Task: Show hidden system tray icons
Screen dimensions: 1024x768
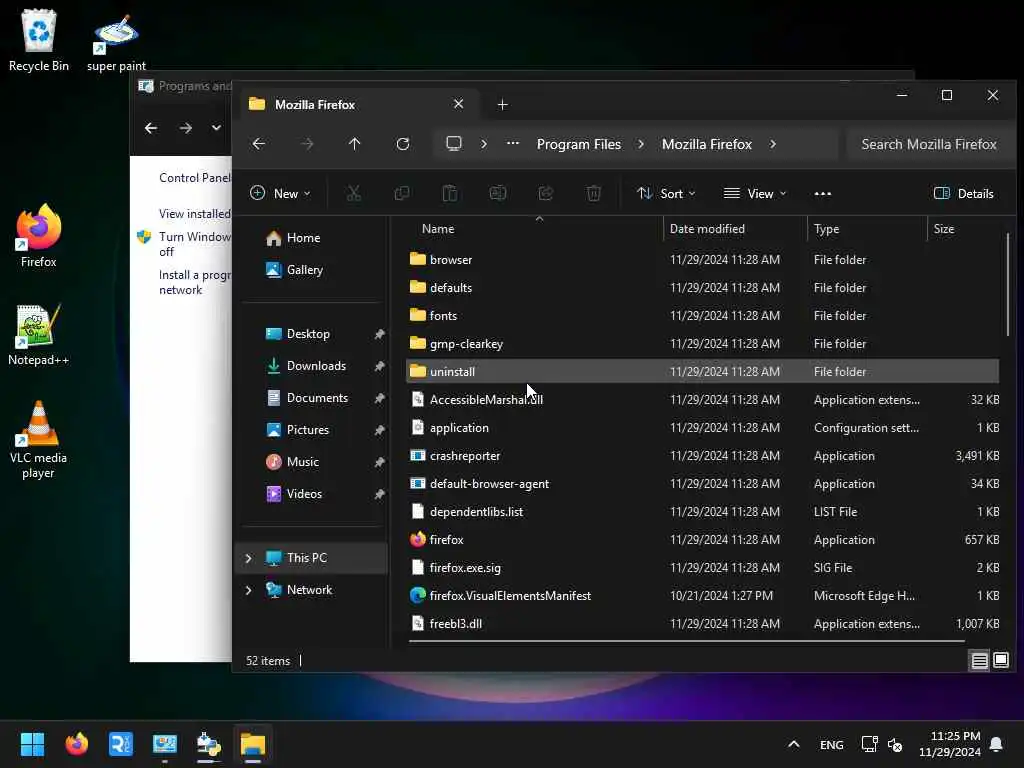Action: pyautogui.click(x=793, y=744)
